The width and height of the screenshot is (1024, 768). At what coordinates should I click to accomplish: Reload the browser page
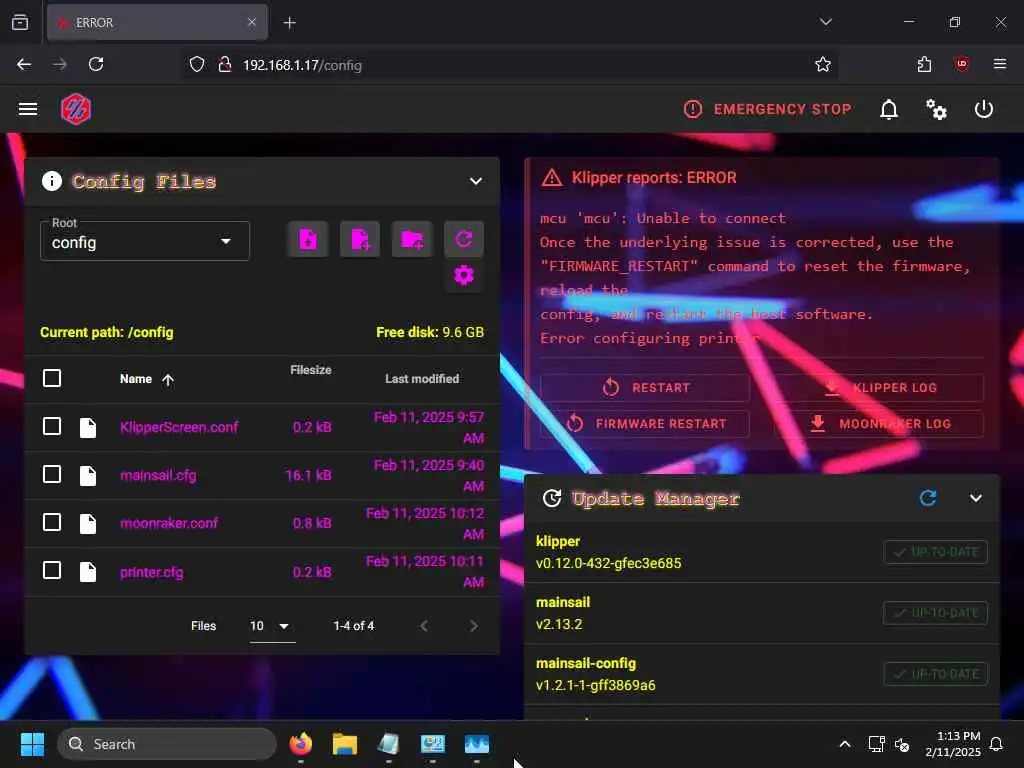96,64
